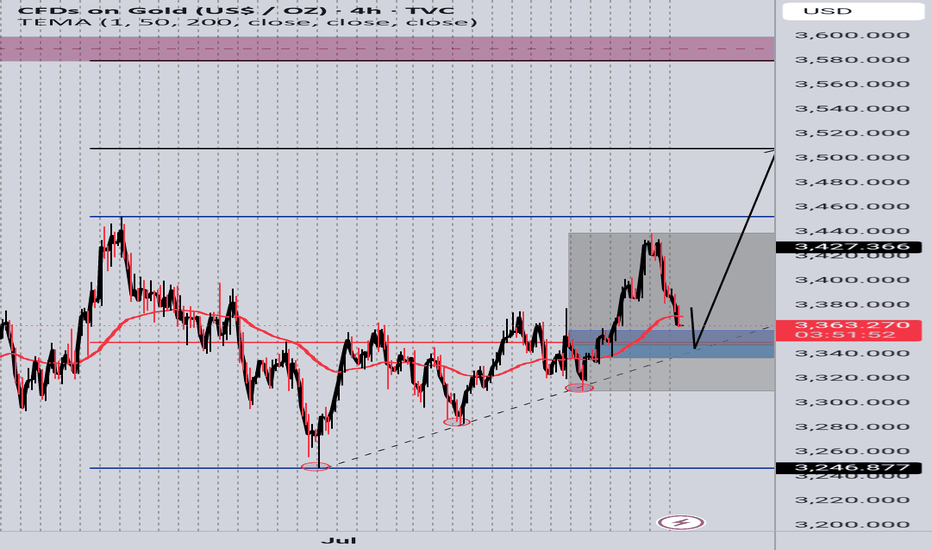Click the 3,500.000 price axis label

pyautogui.click(x=852, y=158)
